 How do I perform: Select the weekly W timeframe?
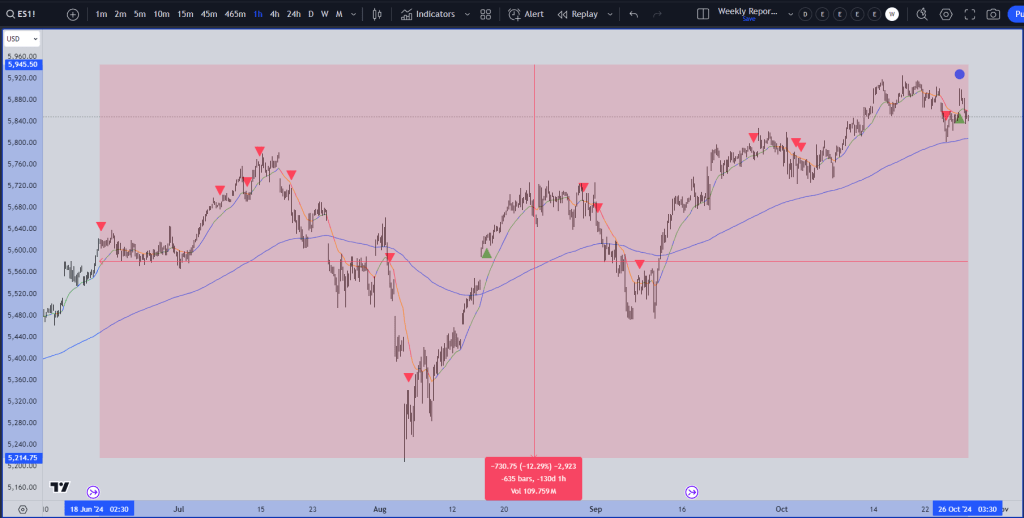click(x=324, y=14)
